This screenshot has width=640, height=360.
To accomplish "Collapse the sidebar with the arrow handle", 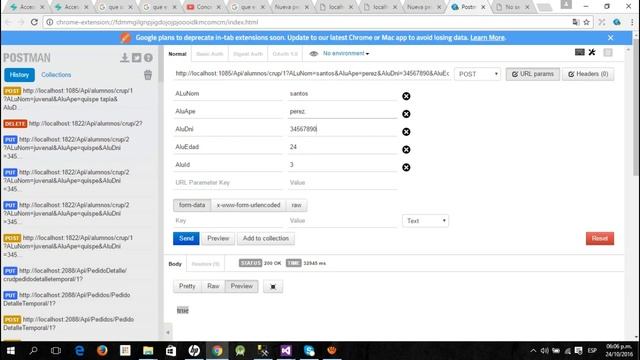I will tap(168, 332).
